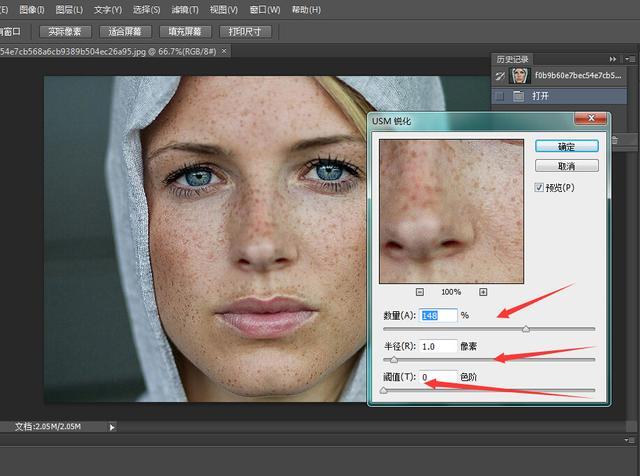Open the 视图(V) menu

click(224, 9)
